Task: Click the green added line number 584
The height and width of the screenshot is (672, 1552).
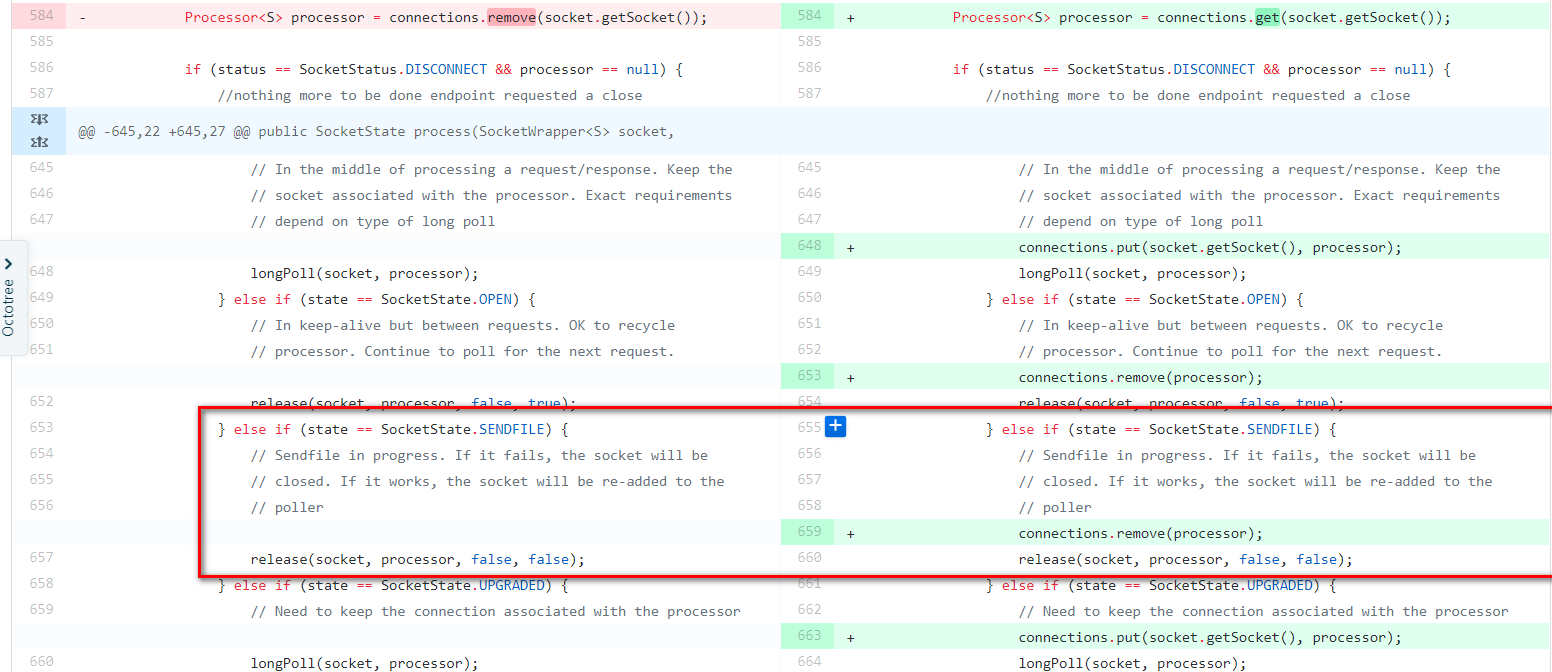Action: 809,17
